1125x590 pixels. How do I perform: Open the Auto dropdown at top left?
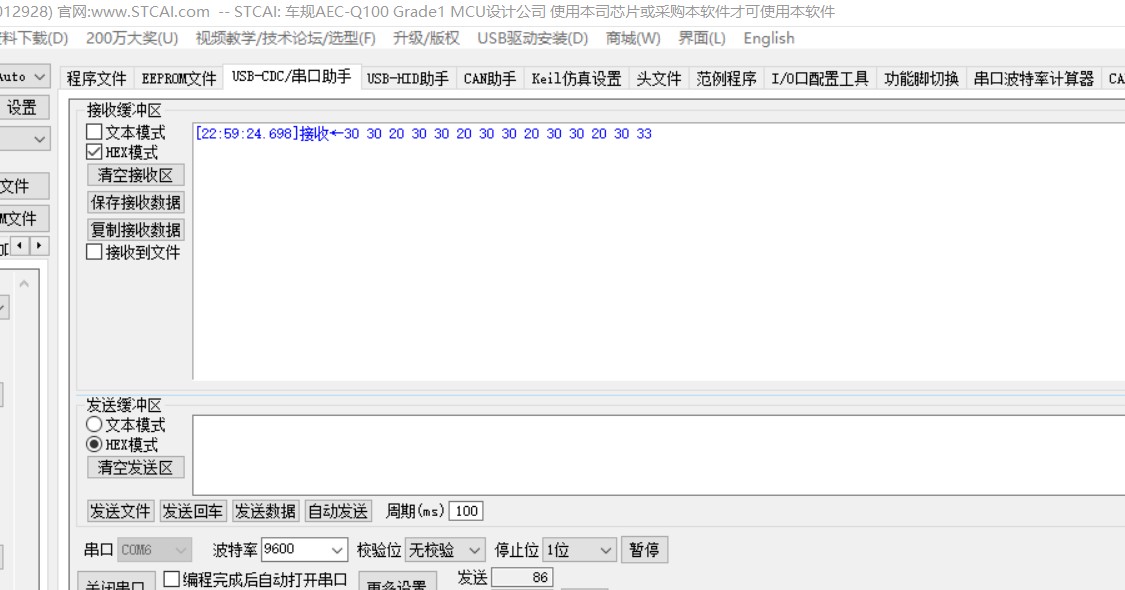24,76
